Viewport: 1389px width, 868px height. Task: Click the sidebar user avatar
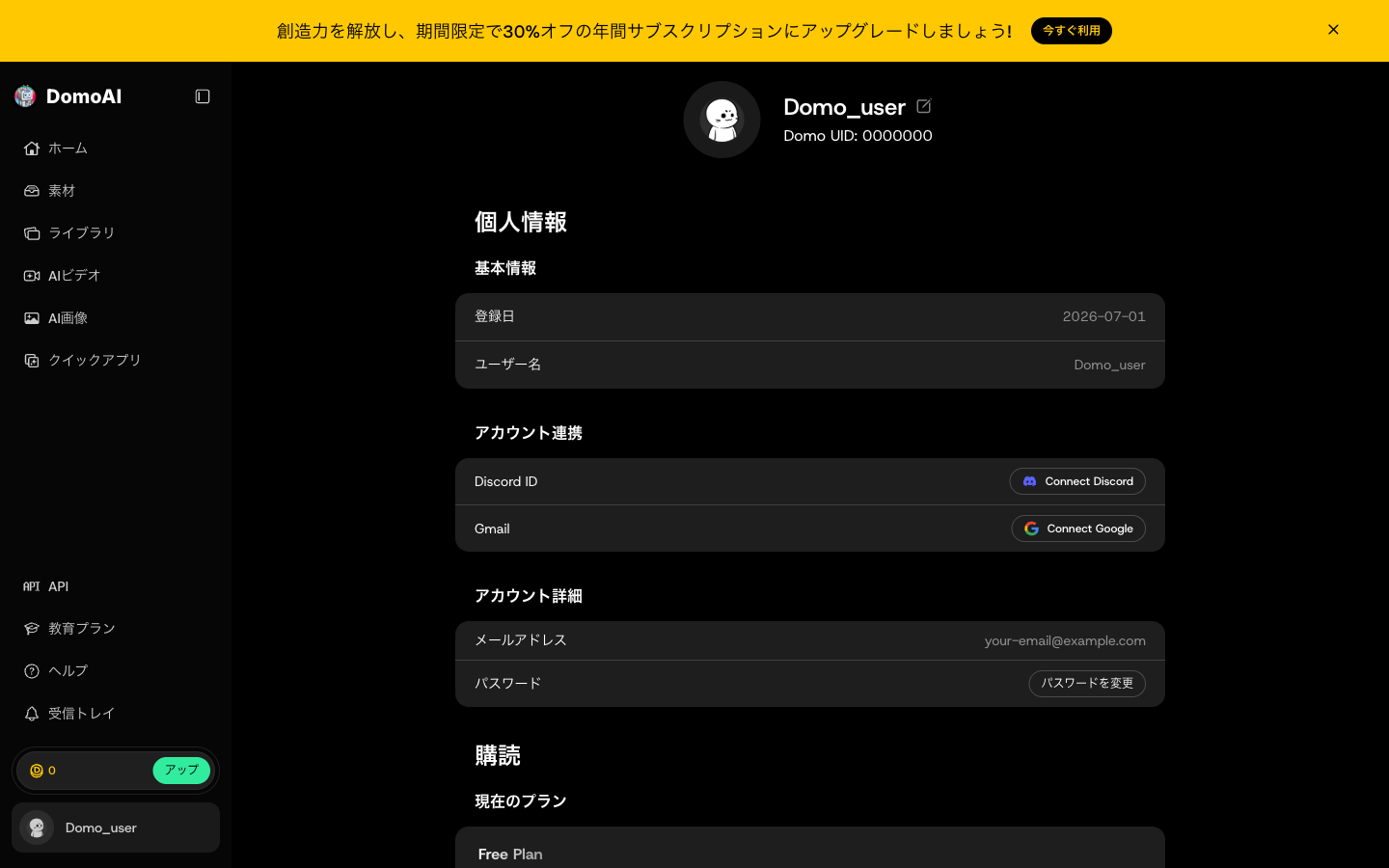pos(37,827)
